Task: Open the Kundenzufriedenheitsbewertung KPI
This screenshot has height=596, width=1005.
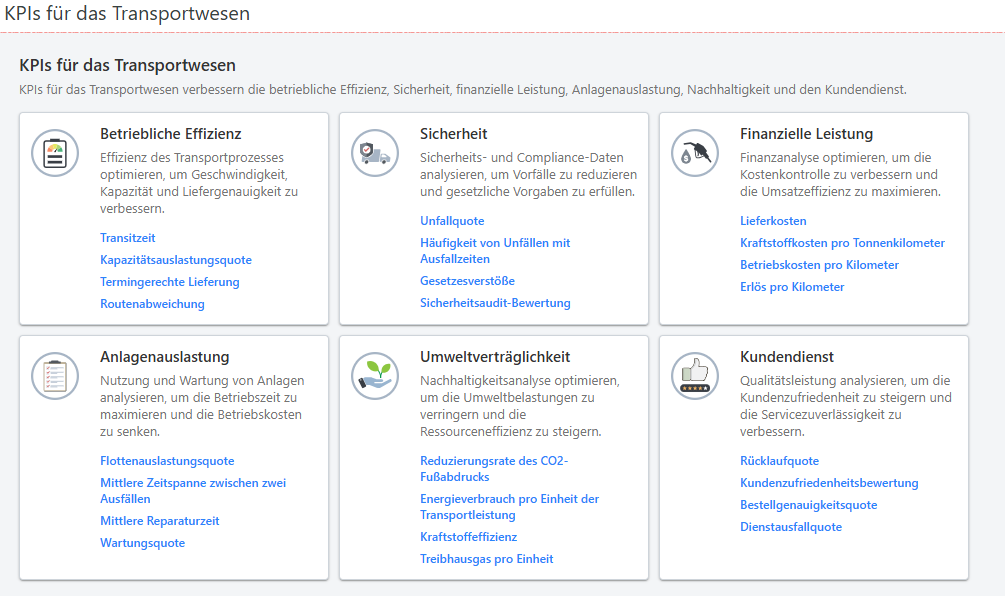Action: [828, 482]
